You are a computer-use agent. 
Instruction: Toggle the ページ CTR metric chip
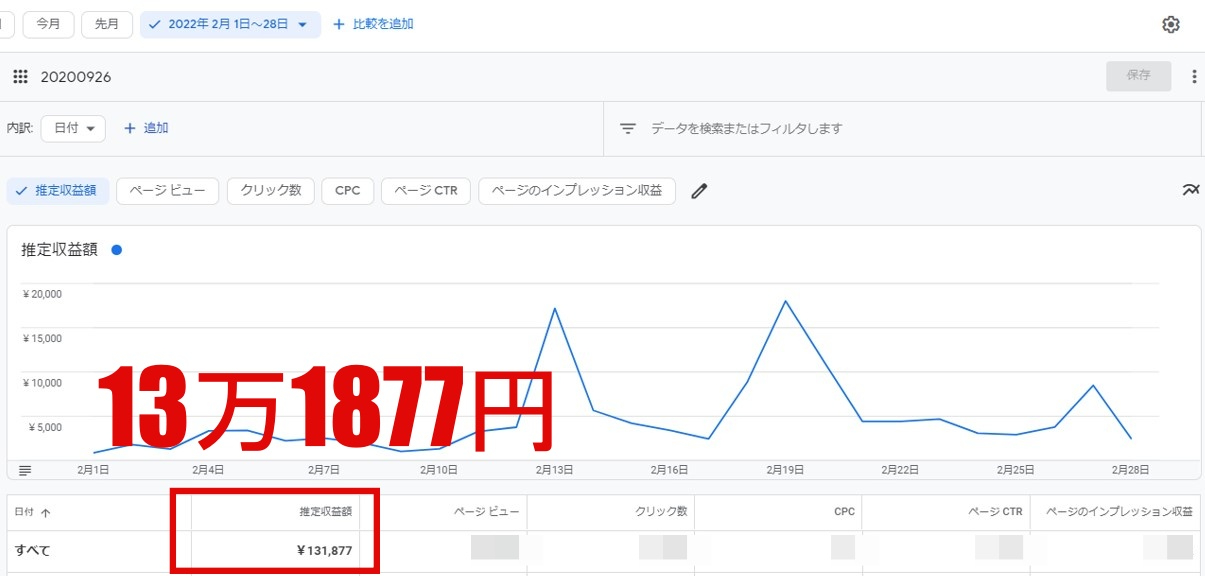coord(426,191)
